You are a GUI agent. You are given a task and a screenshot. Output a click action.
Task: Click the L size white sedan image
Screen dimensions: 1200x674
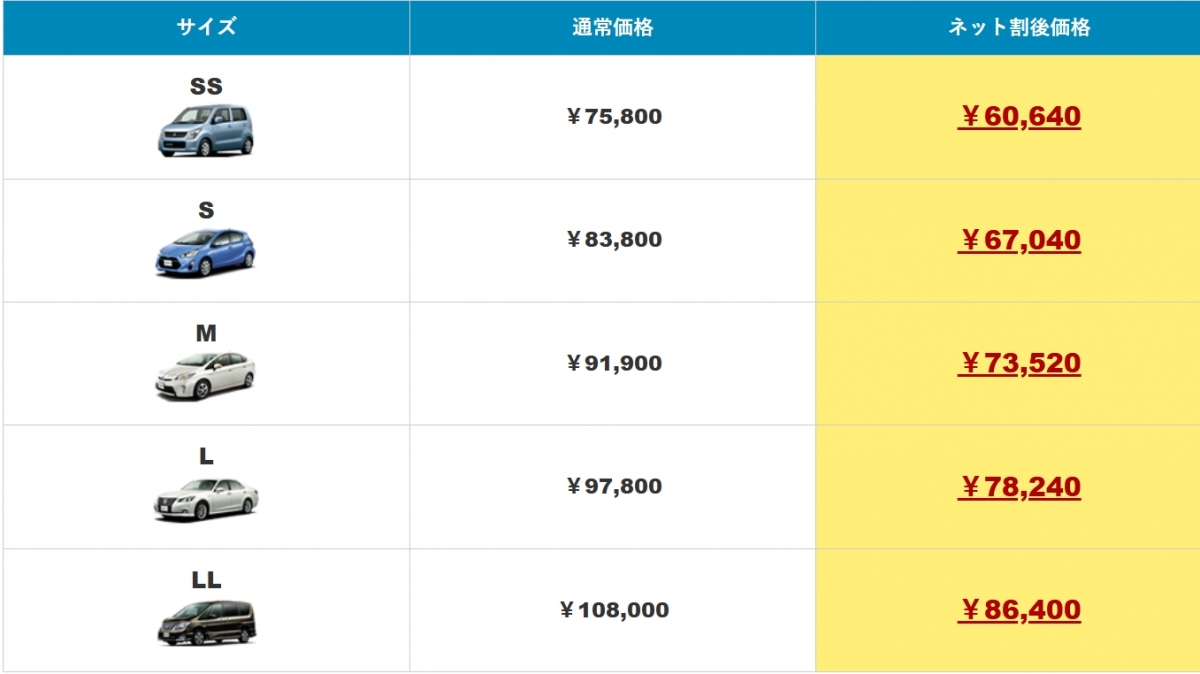[205, 498]
